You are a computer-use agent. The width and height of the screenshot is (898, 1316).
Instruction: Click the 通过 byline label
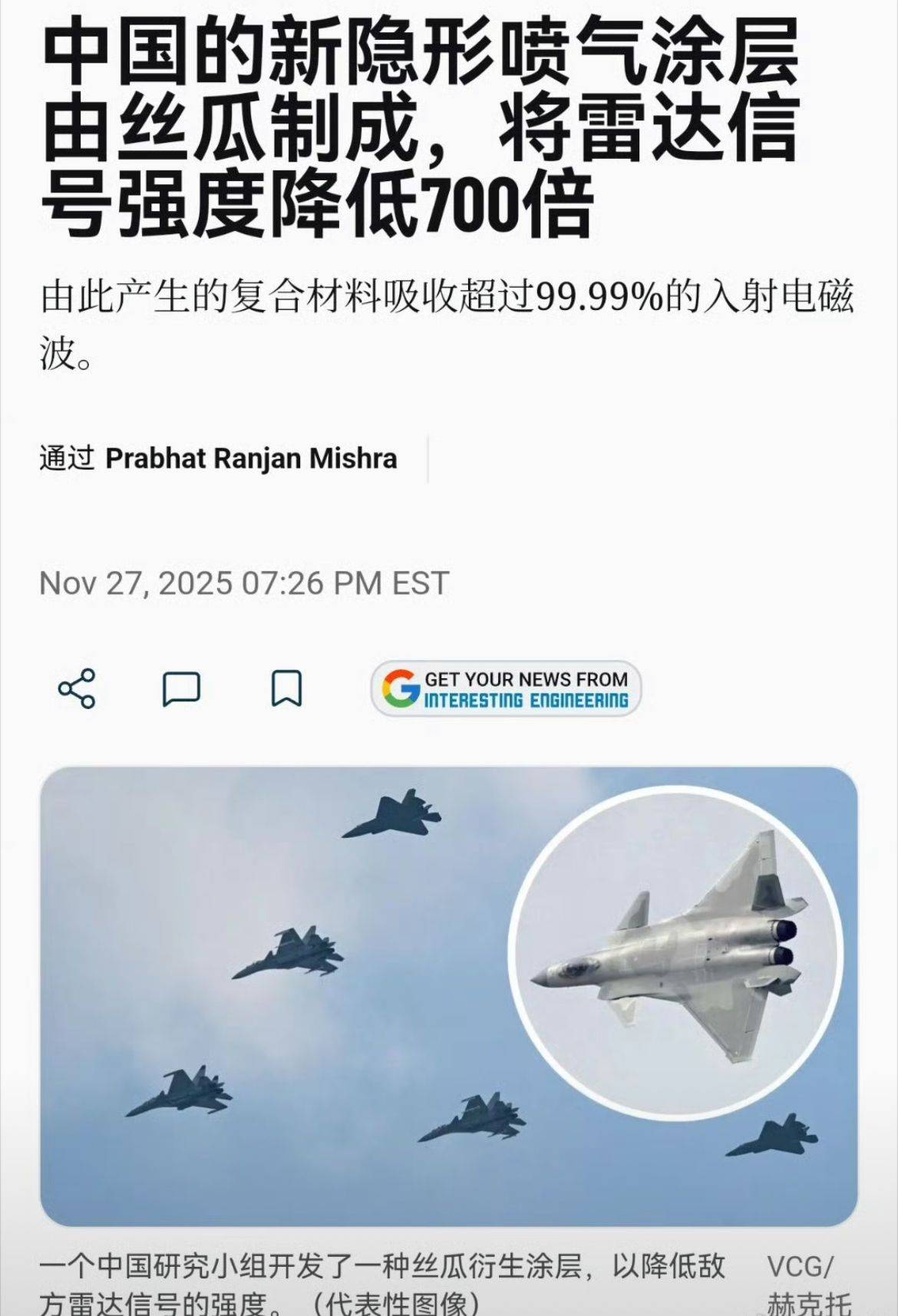67,458
